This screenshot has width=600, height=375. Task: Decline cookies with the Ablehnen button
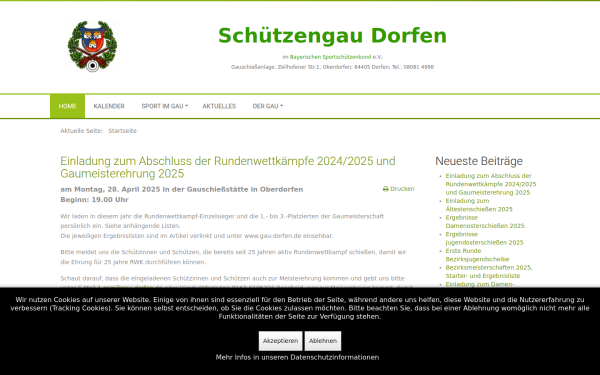(x=323, y=341)
